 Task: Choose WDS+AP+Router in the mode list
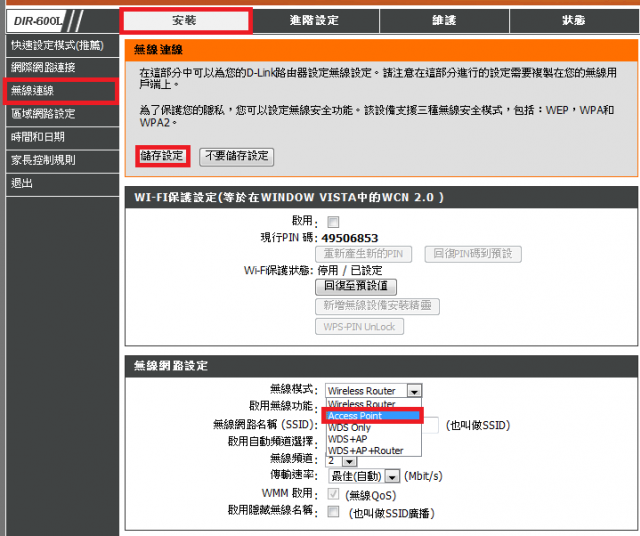pos(374,451)
